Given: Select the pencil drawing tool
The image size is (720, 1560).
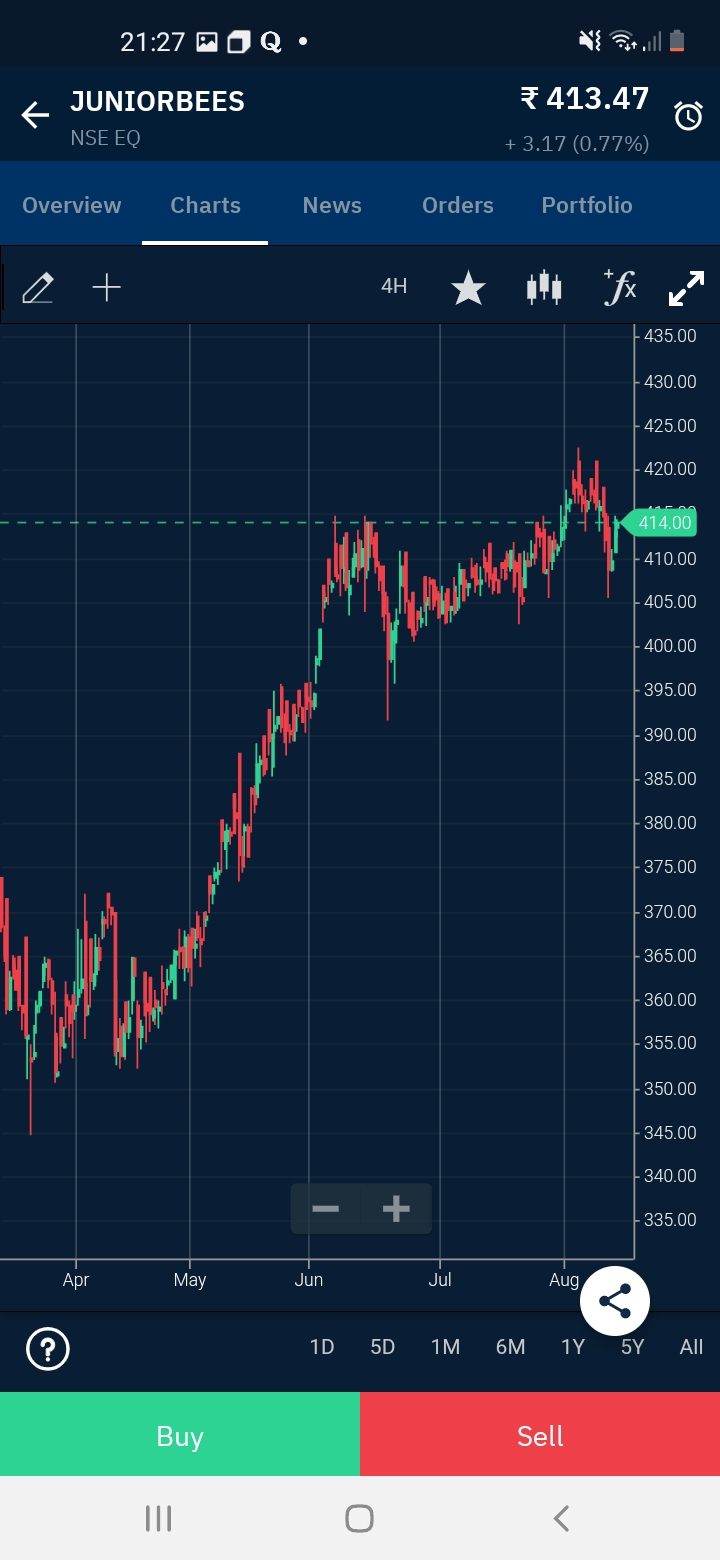Looking at the screenshot, I should (x=37, y=288).
